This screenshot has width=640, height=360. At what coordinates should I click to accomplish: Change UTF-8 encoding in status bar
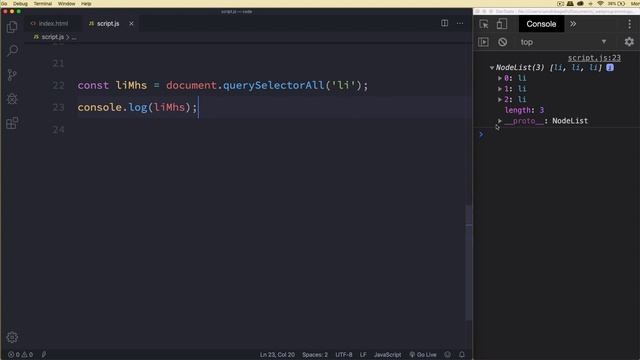click(x=344, y=355)
